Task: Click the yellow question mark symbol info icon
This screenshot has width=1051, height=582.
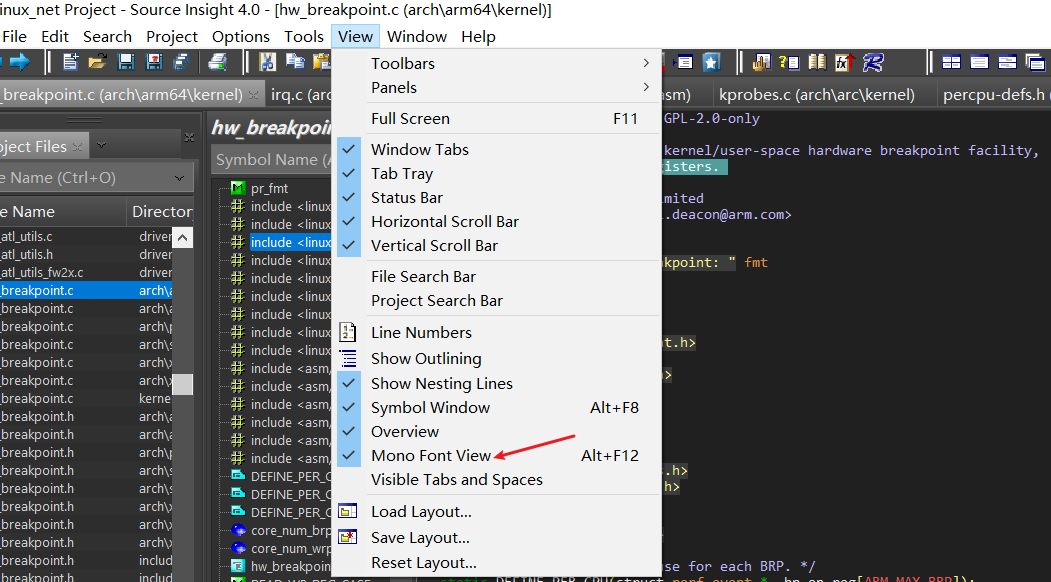Action: pos(789,62)
